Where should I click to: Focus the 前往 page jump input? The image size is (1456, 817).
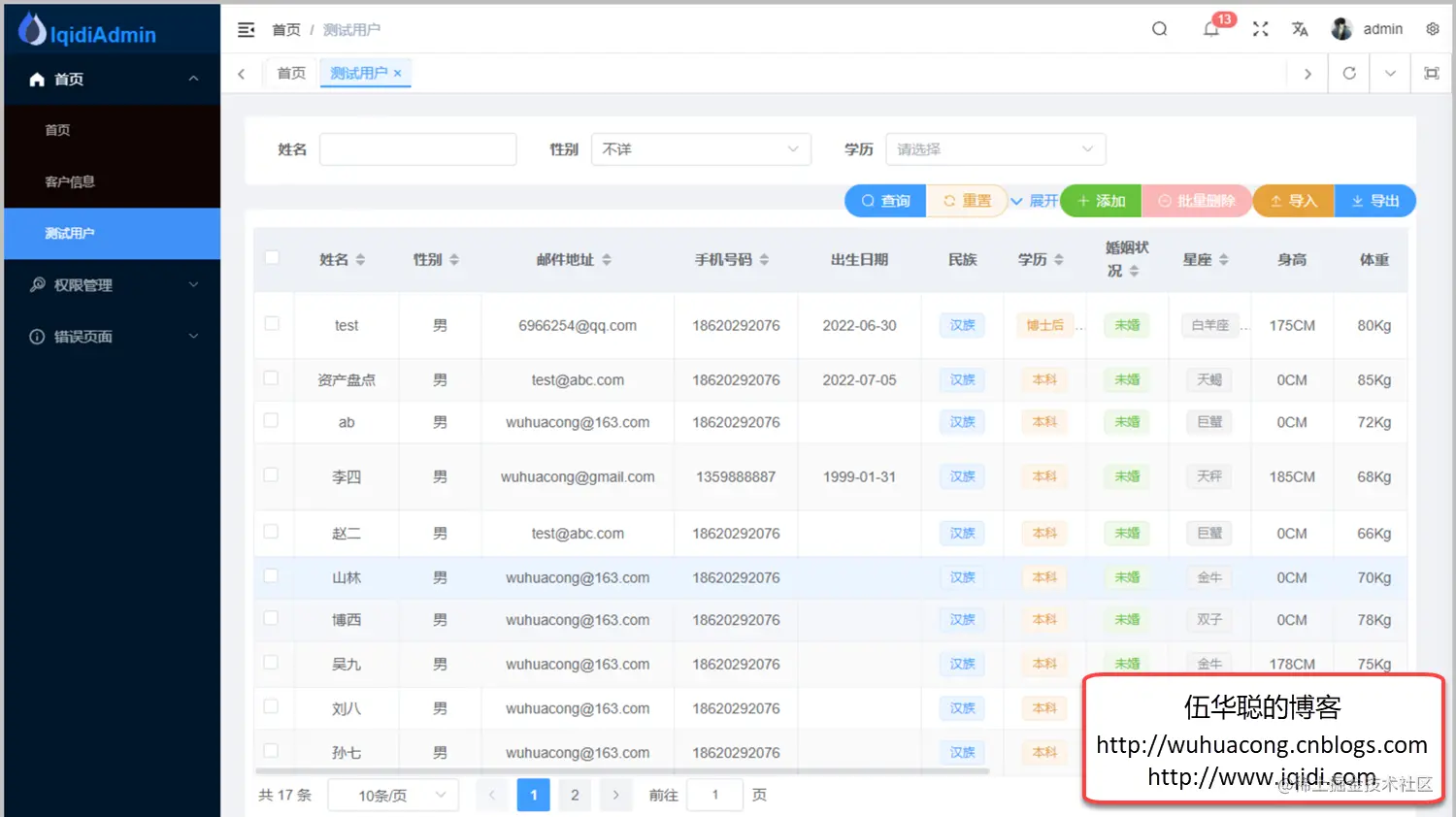(714, 795)
